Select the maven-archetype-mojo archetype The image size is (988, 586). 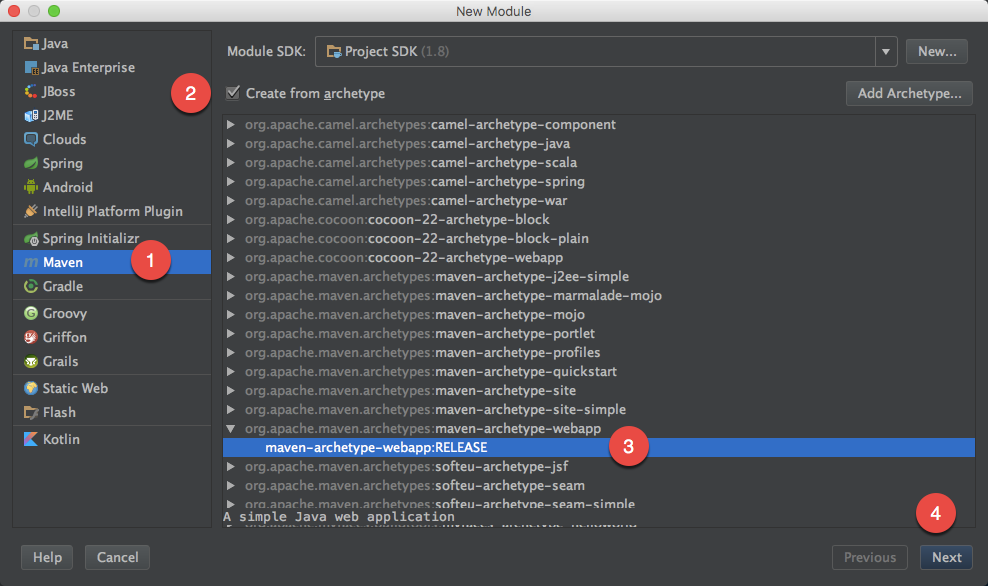pos(599,314)
